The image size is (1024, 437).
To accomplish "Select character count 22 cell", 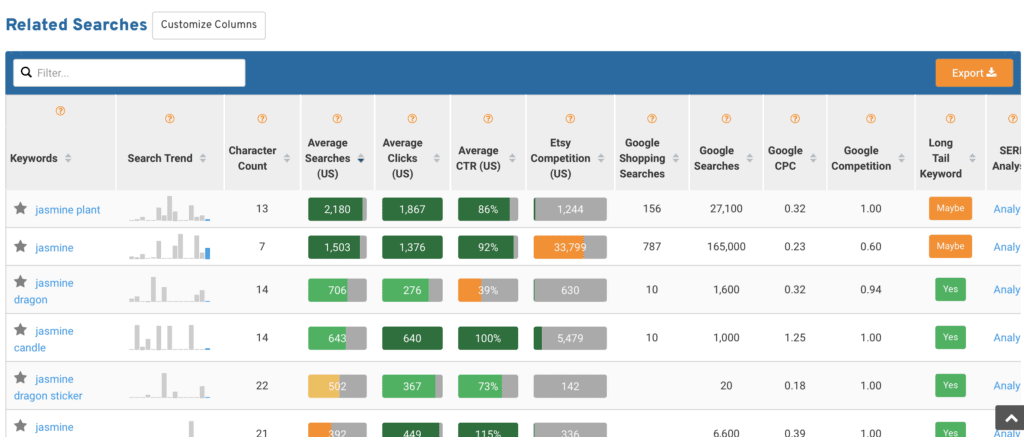I will (262, 386).
